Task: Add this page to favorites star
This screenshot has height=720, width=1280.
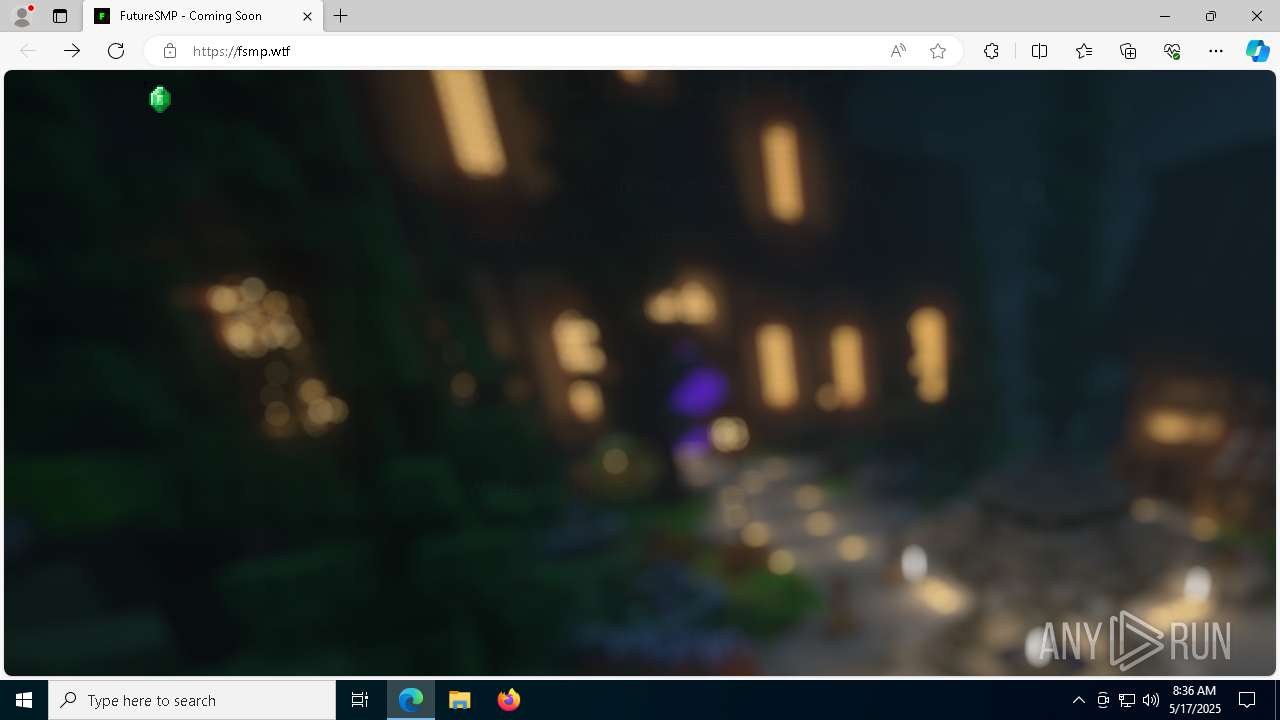Action: pyautogui.click(x=938, y=51)
